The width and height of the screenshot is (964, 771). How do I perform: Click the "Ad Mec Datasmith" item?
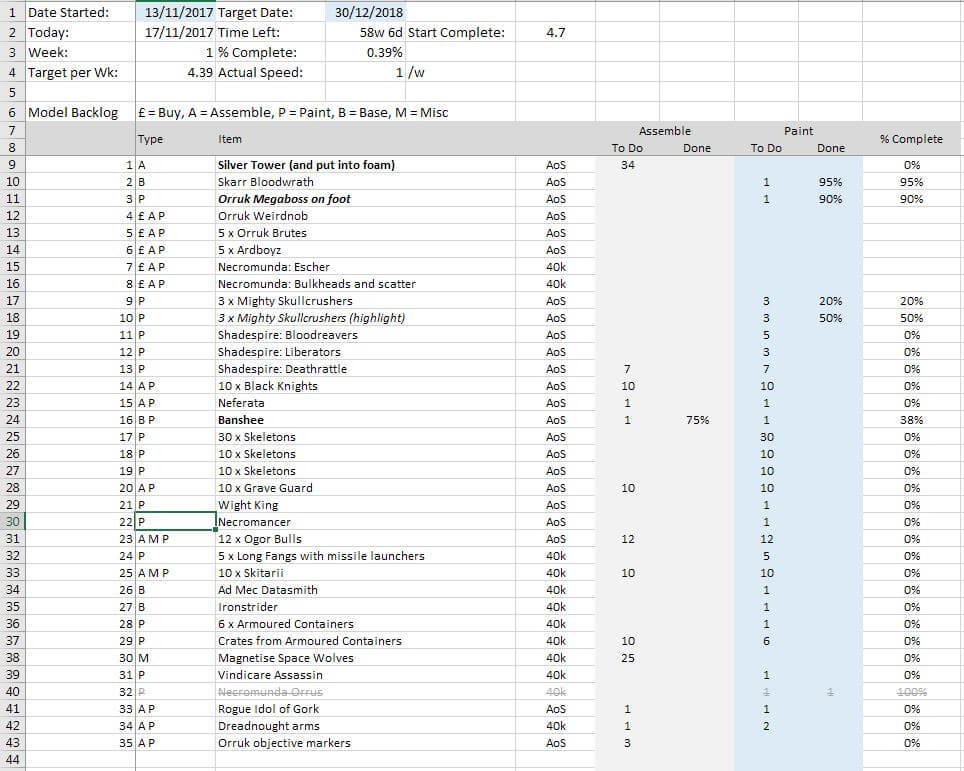pyautogui.click(x=267, y=590)
